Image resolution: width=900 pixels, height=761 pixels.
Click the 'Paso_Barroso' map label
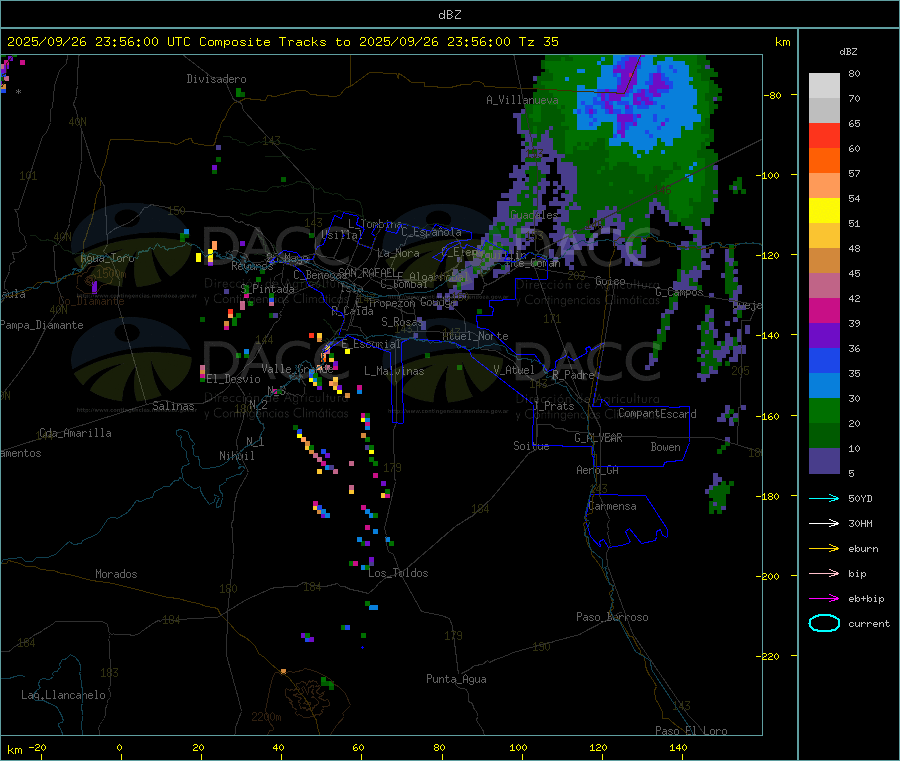tap(612, 617)
